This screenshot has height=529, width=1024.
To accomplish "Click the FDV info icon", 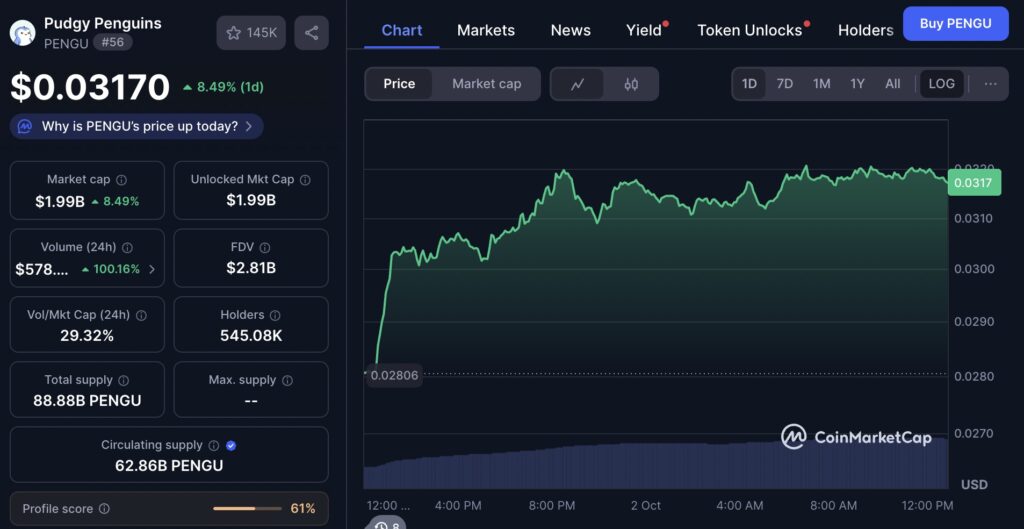I will pyautogui.click(x=264, y=248).
